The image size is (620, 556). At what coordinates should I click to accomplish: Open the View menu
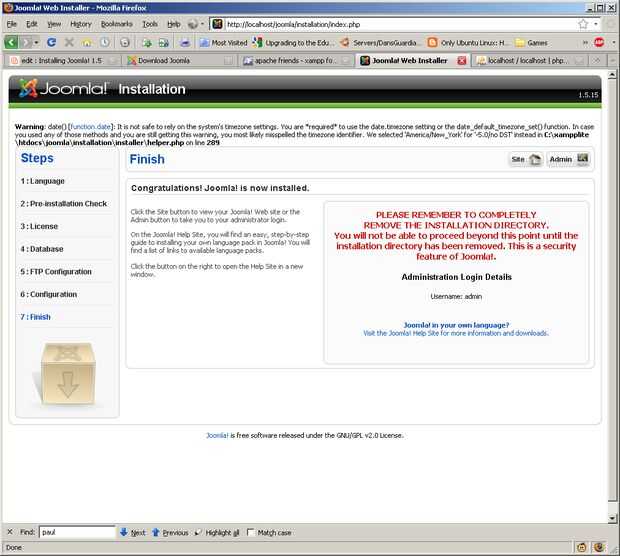click(54, 24)
